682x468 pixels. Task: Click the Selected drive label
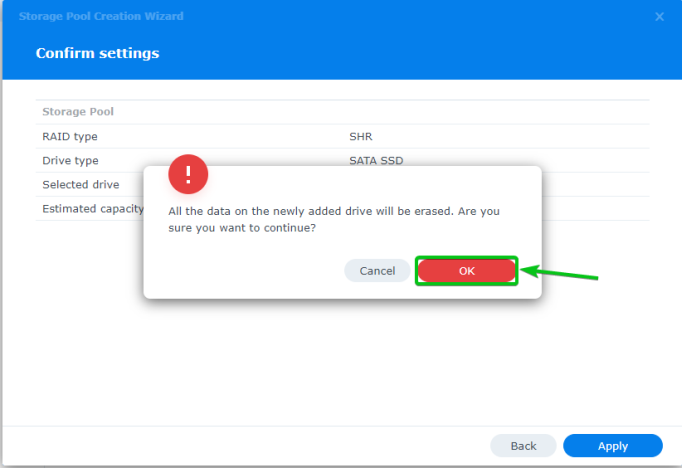pos(81,185)
